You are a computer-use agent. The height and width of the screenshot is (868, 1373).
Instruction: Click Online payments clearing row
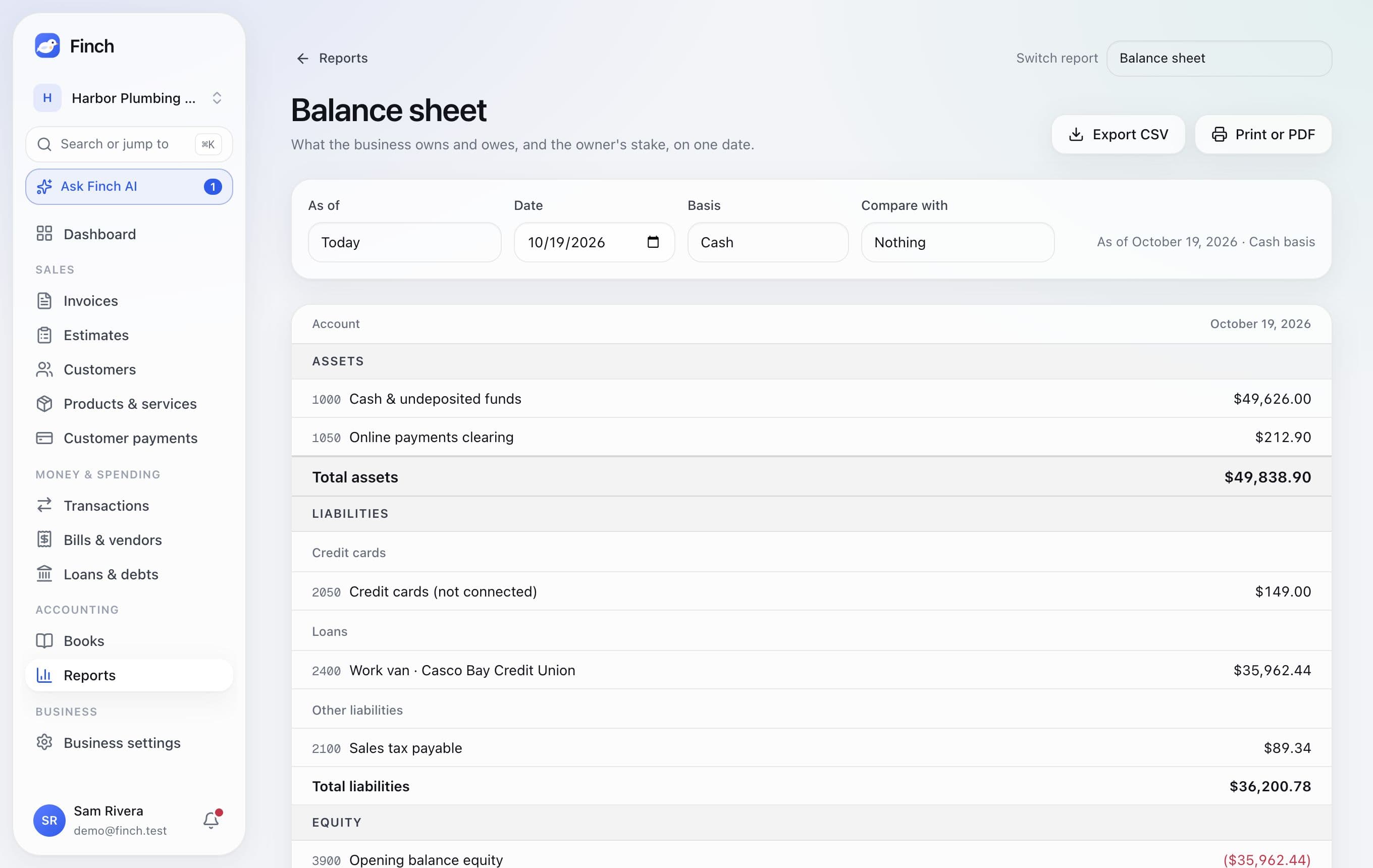tap(811, 437)
